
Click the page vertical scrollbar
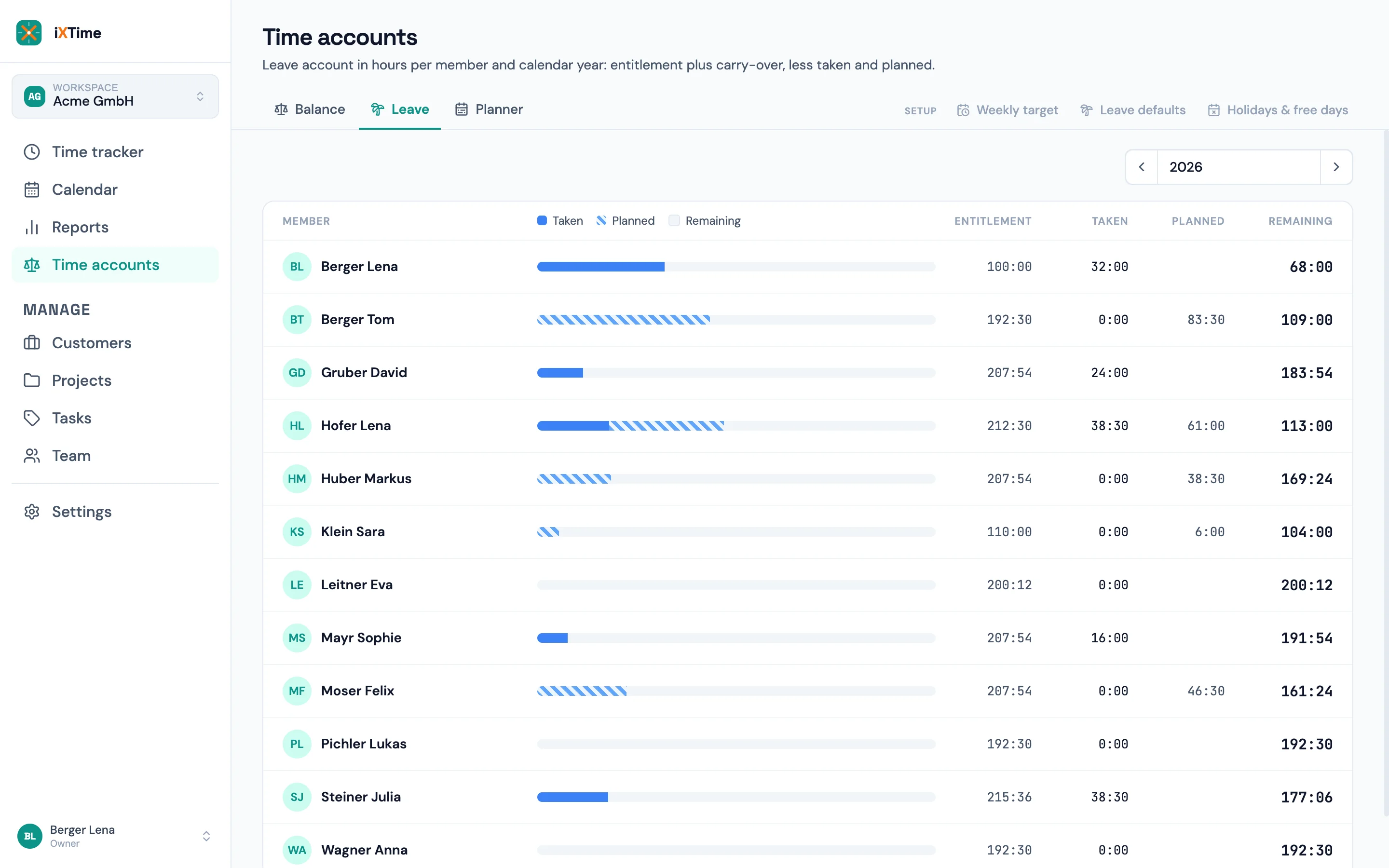[1386, 474]
